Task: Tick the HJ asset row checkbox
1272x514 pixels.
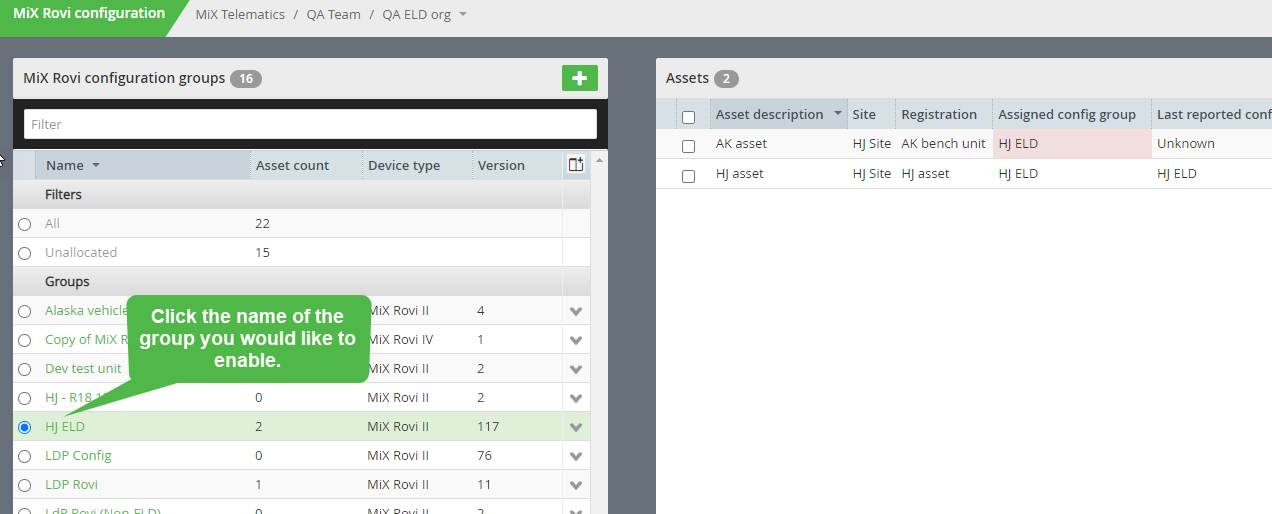Action: 688,176
